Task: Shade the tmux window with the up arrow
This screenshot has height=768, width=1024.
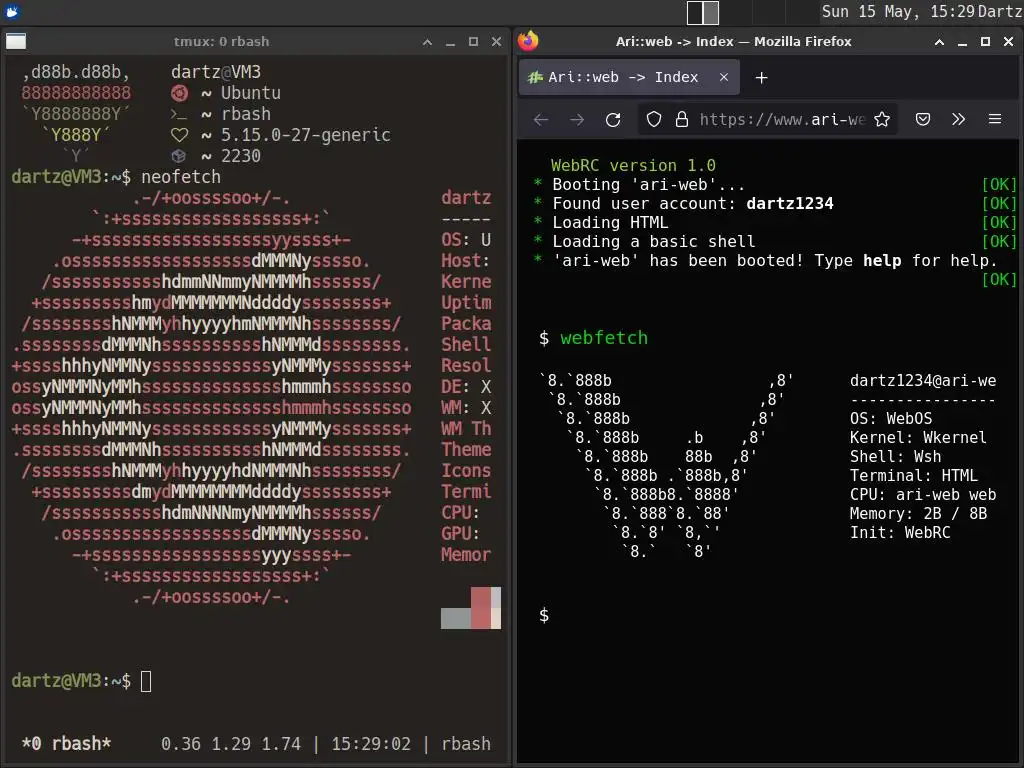Action: (x=427, y=42)
